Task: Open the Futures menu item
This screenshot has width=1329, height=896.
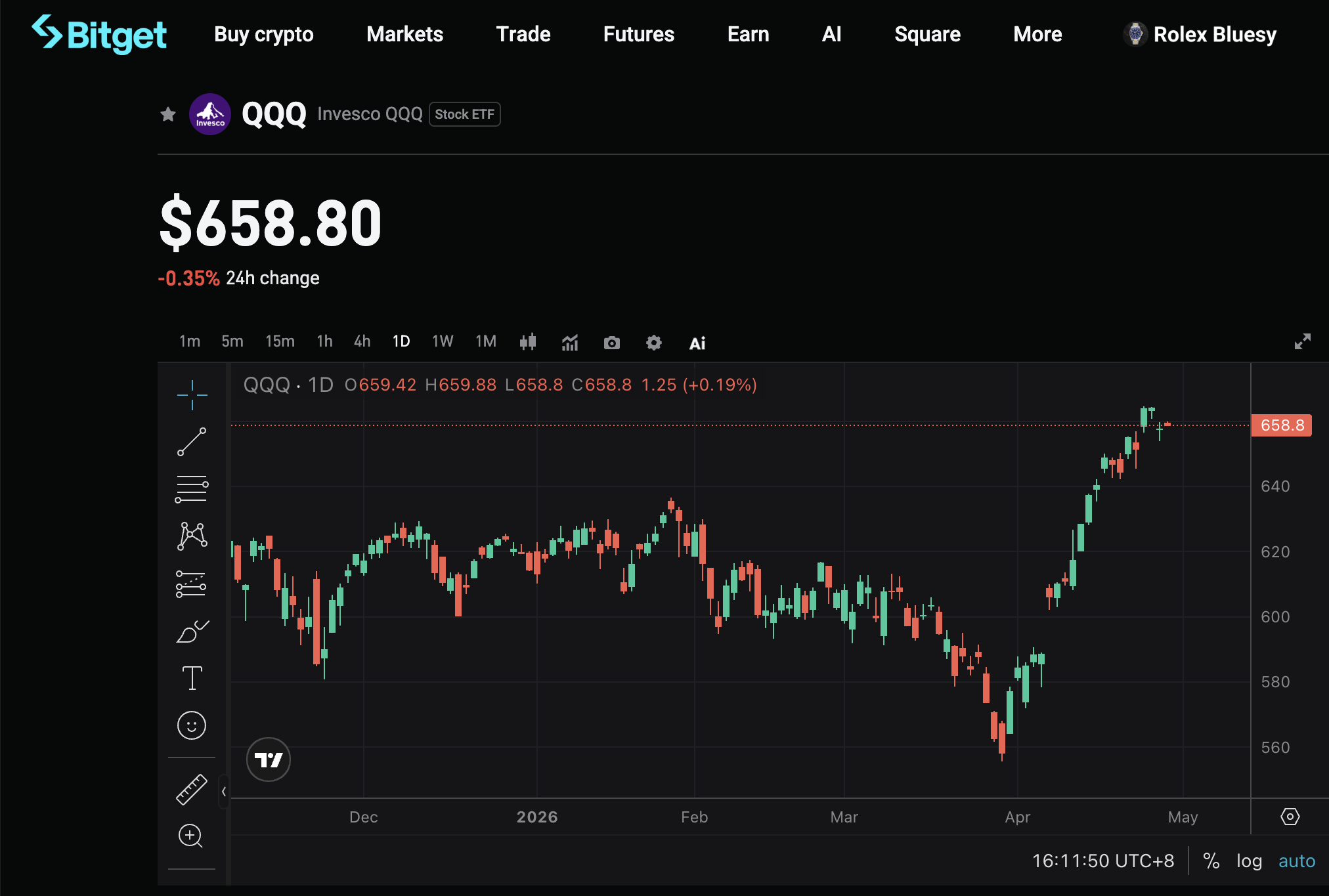Action: tap(638, 34)
